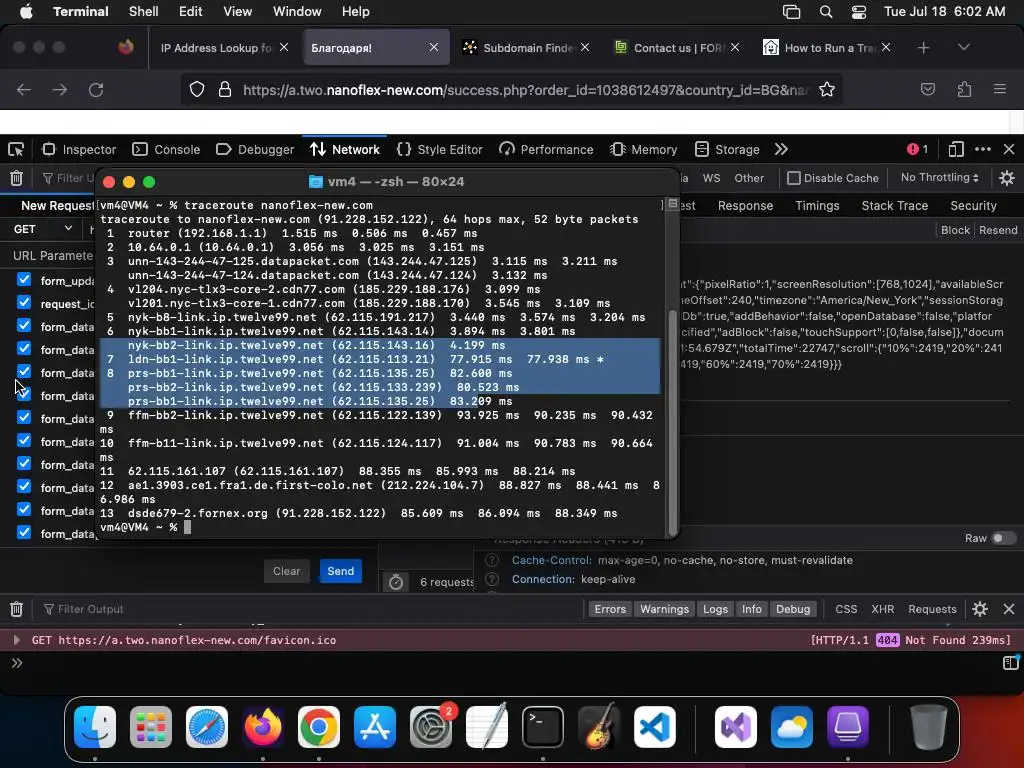Open the Timings tab
Screen dimensions: 1024x768
click(817, 206)
